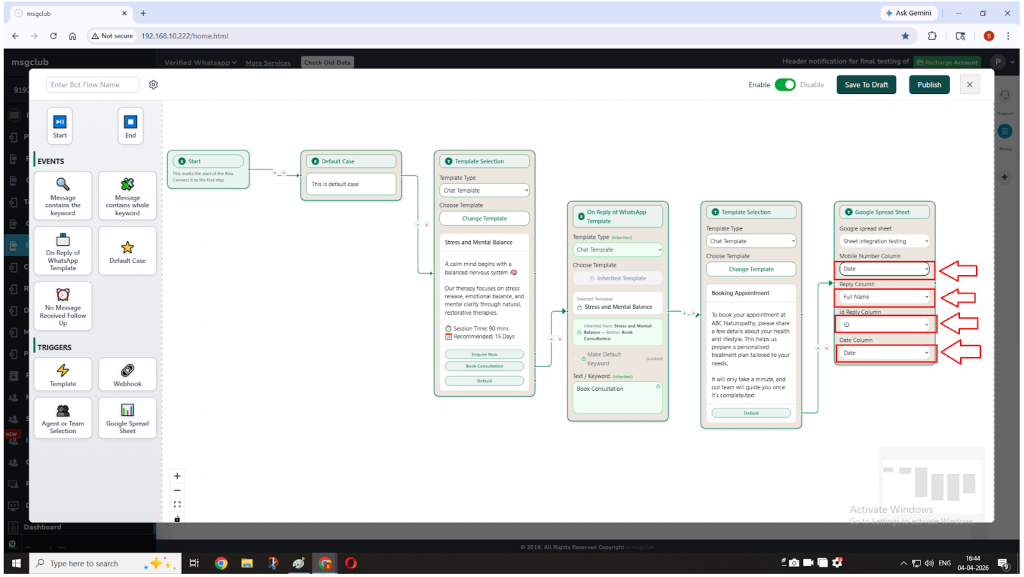Click the canvas zoom in plus button
1024x577 pixels.
(177, 476)
